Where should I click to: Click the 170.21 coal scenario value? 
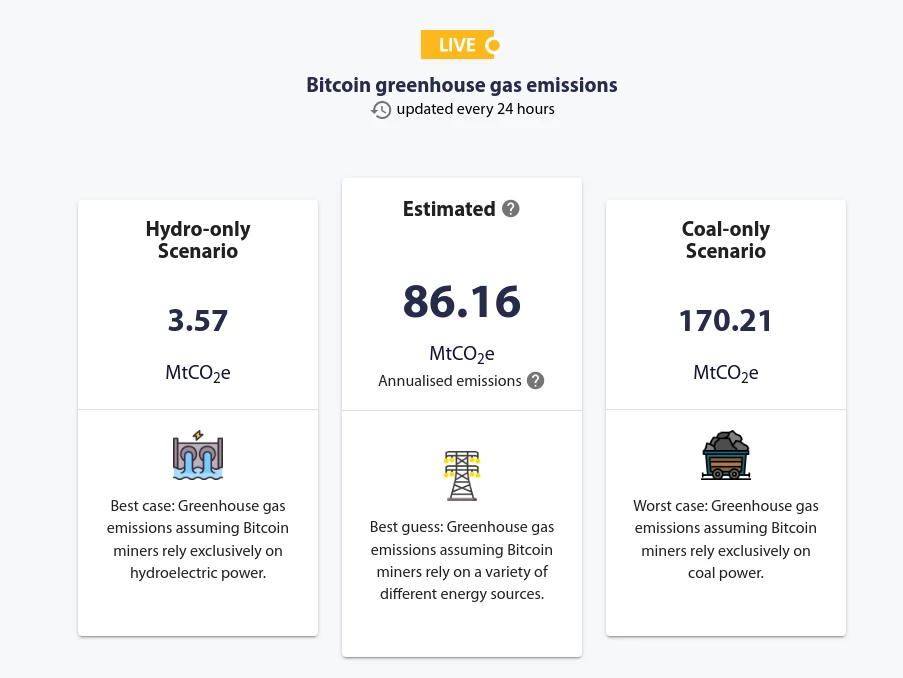coord(725,321)
